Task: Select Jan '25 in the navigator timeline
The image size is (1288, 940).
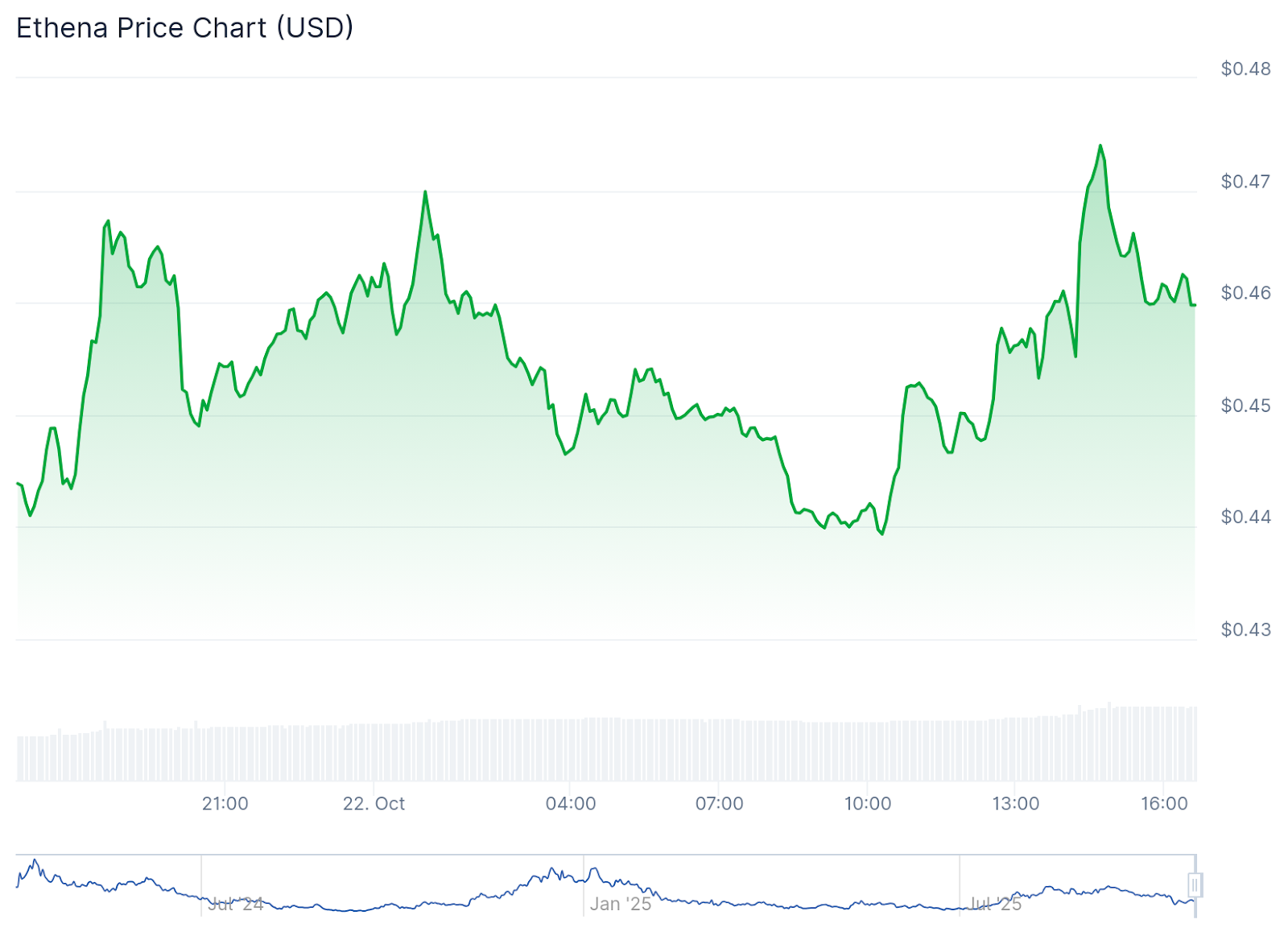Action: [x=620, y=904]
